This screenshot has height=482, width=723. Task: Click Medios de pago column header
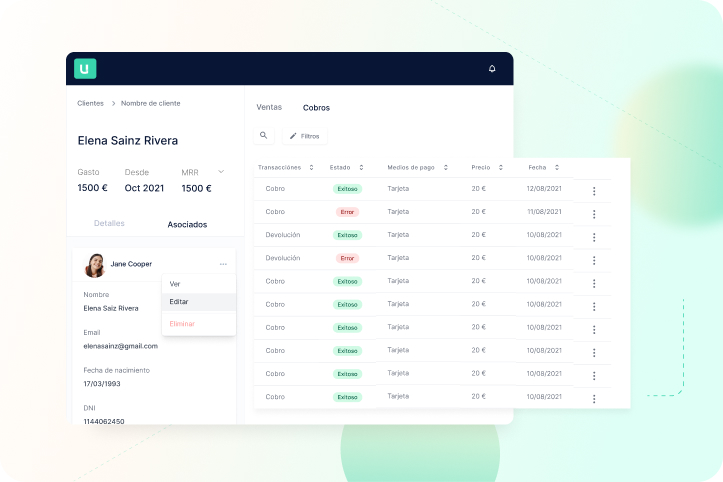click(x=411, y=167)
